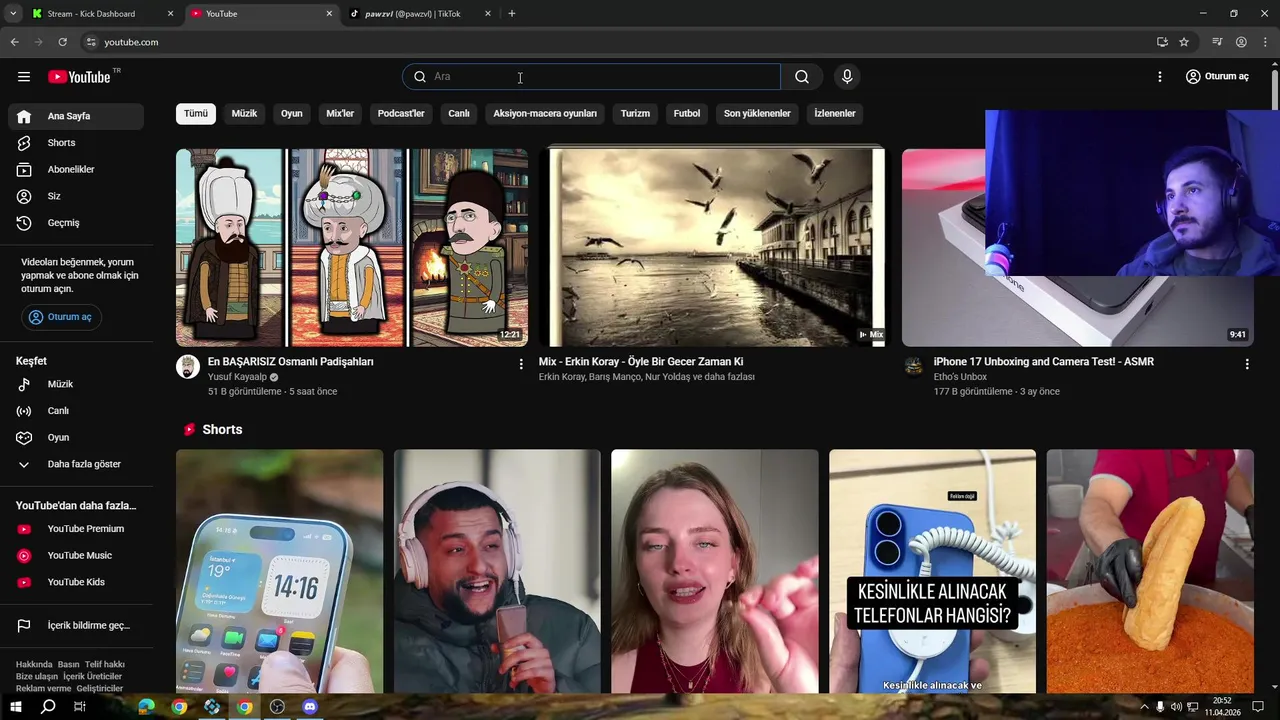Image resolution: width=1280 pixels, height=720 pixels.
Task: Open YouTube Premium from sidebar
Action: pos(76,529)
